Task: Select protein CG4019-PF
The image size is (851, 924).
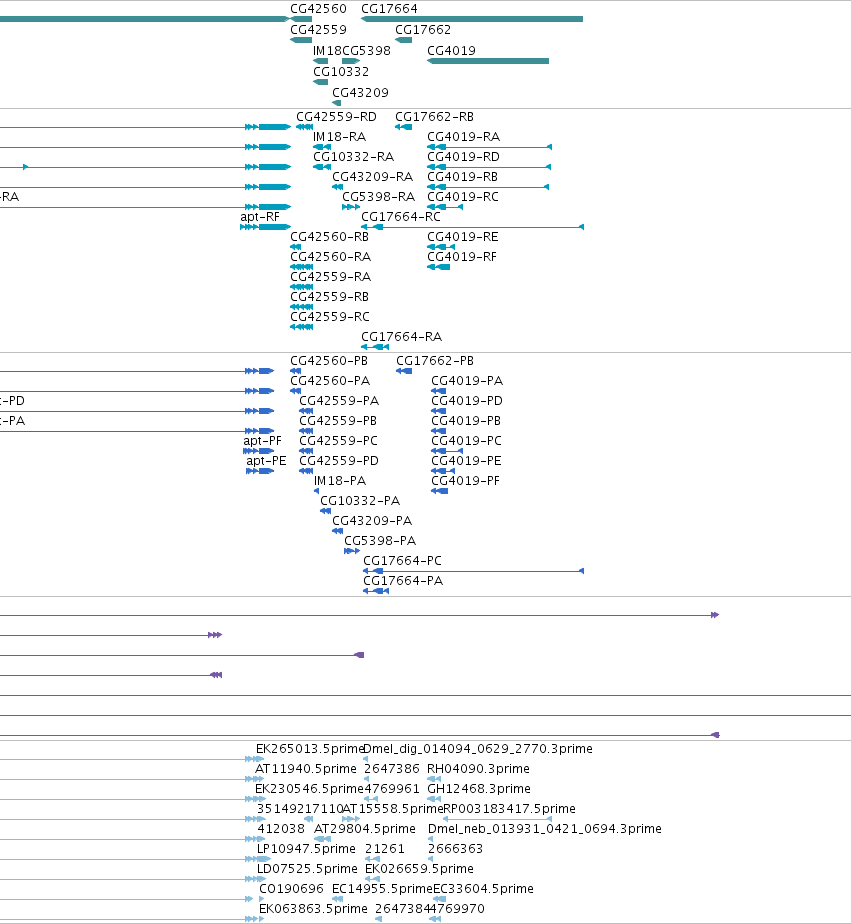Action: tap(466, 481)
